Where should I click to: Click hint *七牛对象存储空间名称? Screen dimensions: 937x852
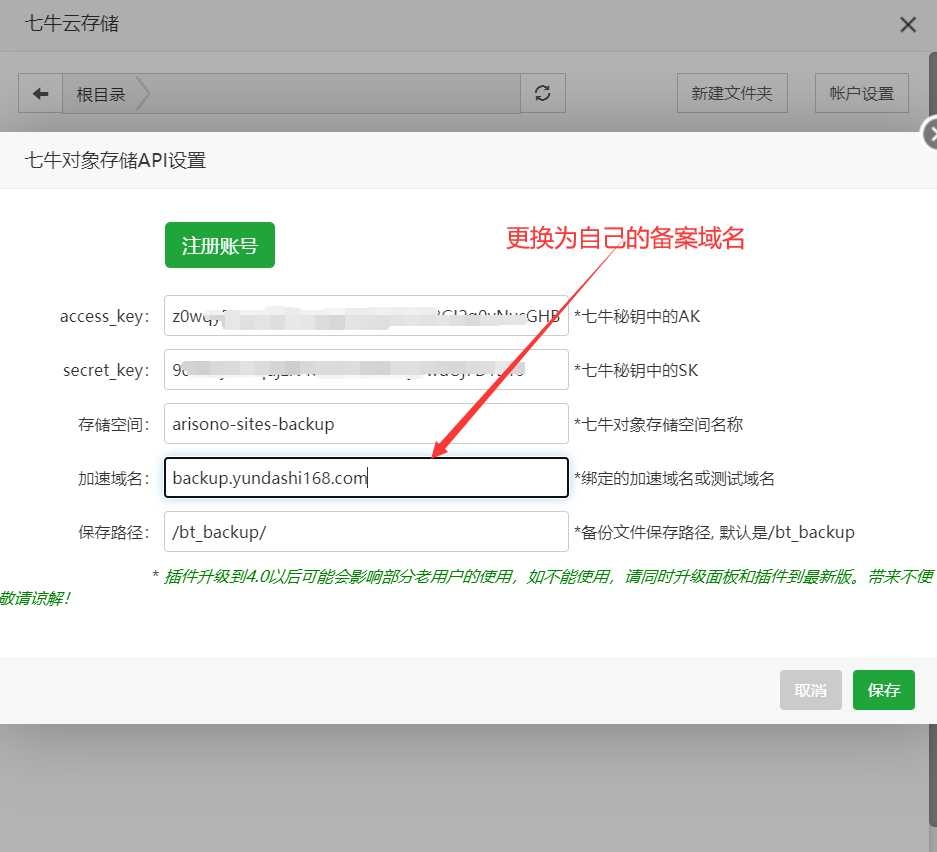point(659,424)
